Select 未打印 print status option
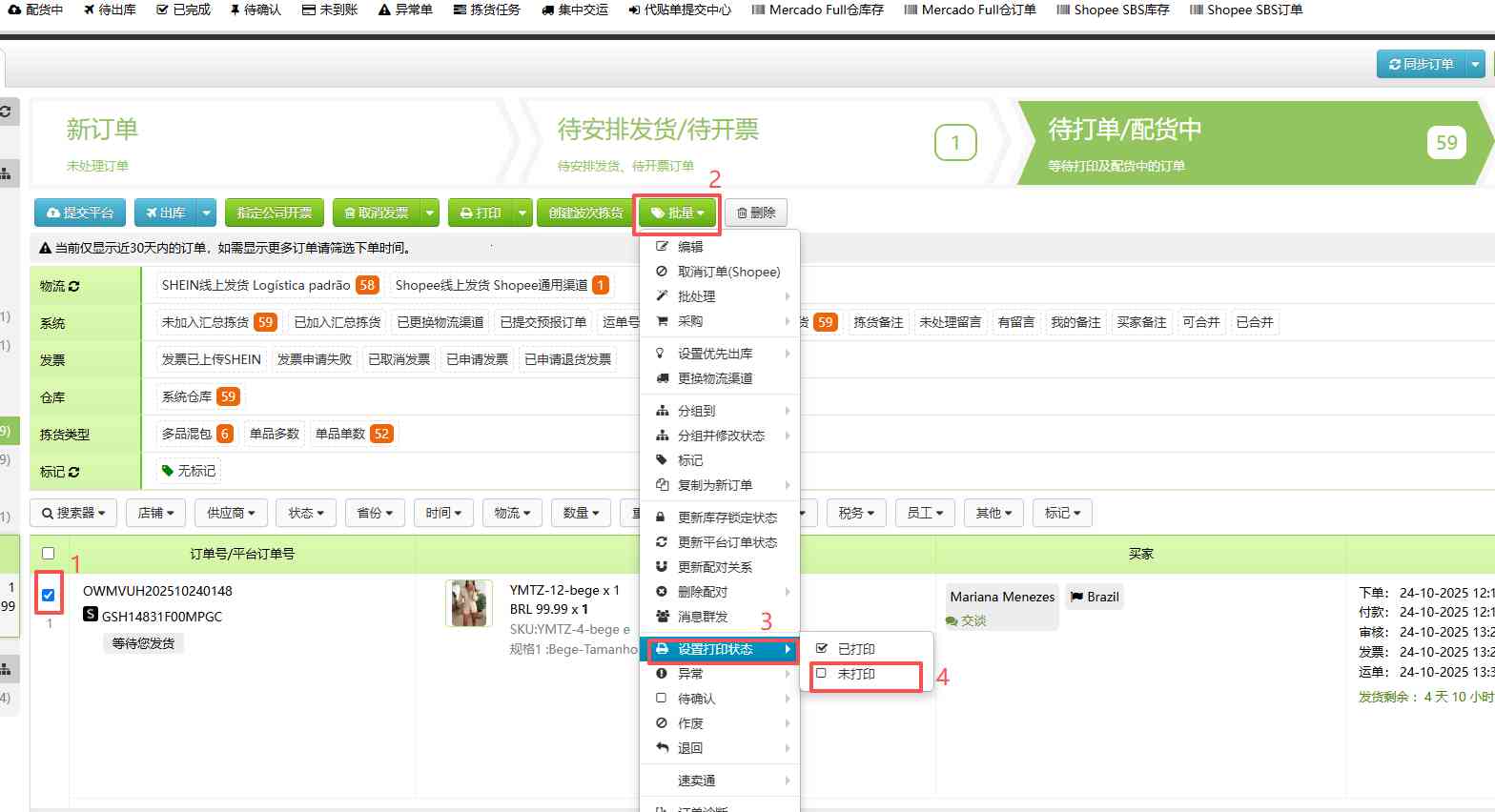This screenshot has width=1495, height=812. (x=855, y=674)
